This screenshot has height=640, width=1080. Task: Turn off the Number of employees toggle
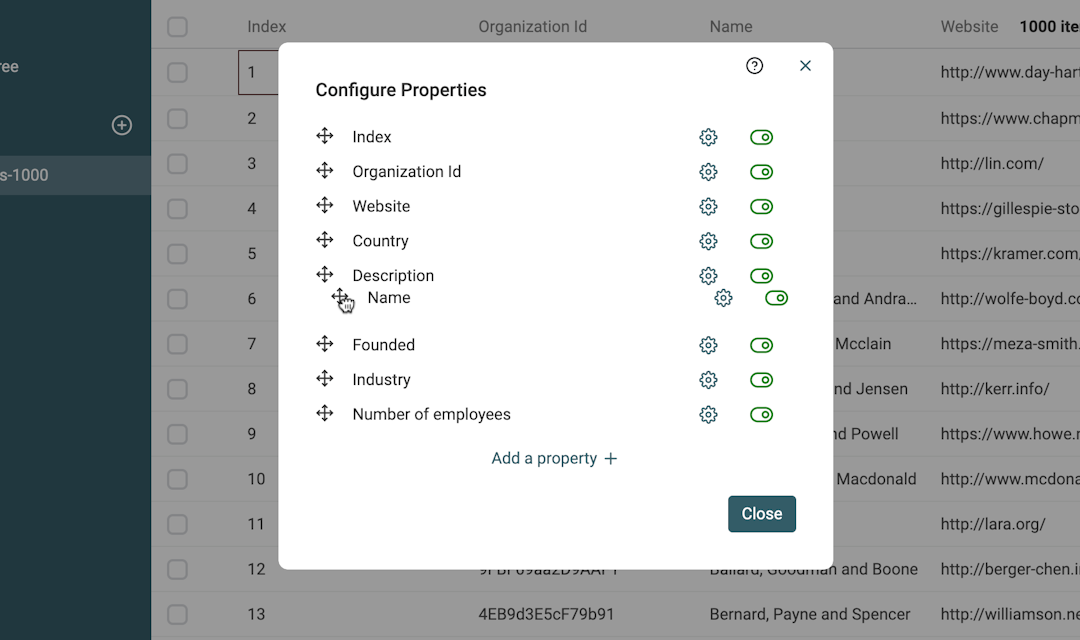point(761,414)
